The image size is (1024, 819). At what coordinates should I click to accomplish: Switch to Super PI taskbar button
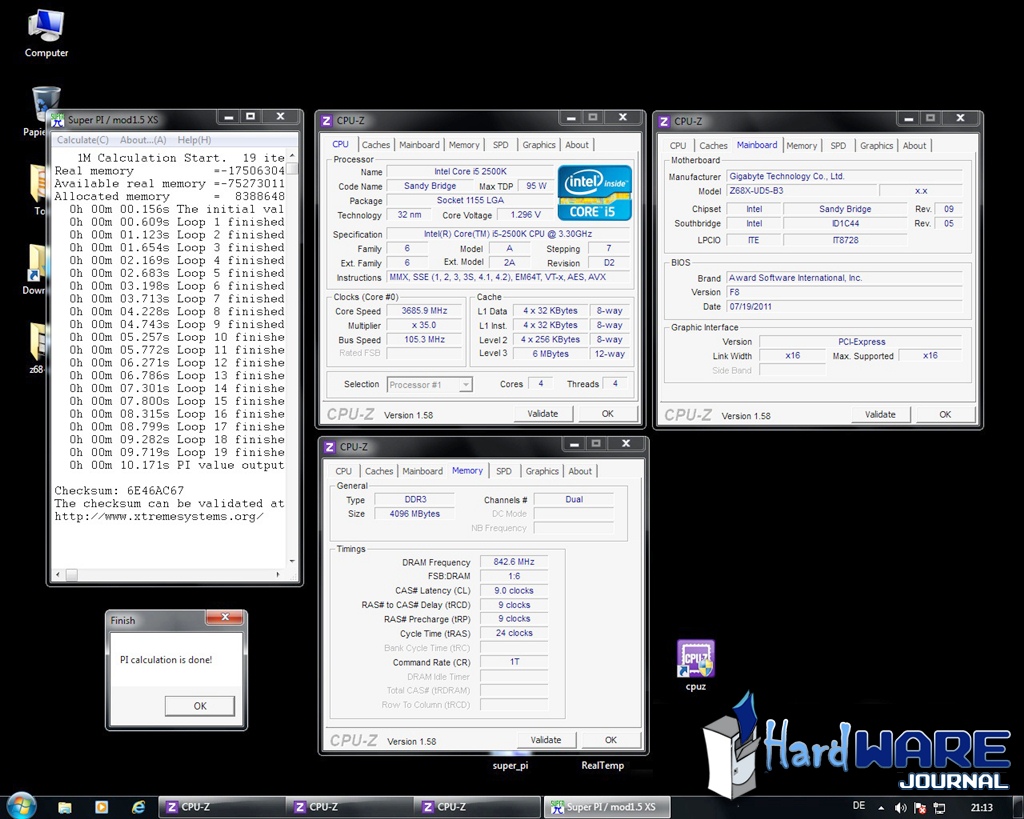[604, 807]
